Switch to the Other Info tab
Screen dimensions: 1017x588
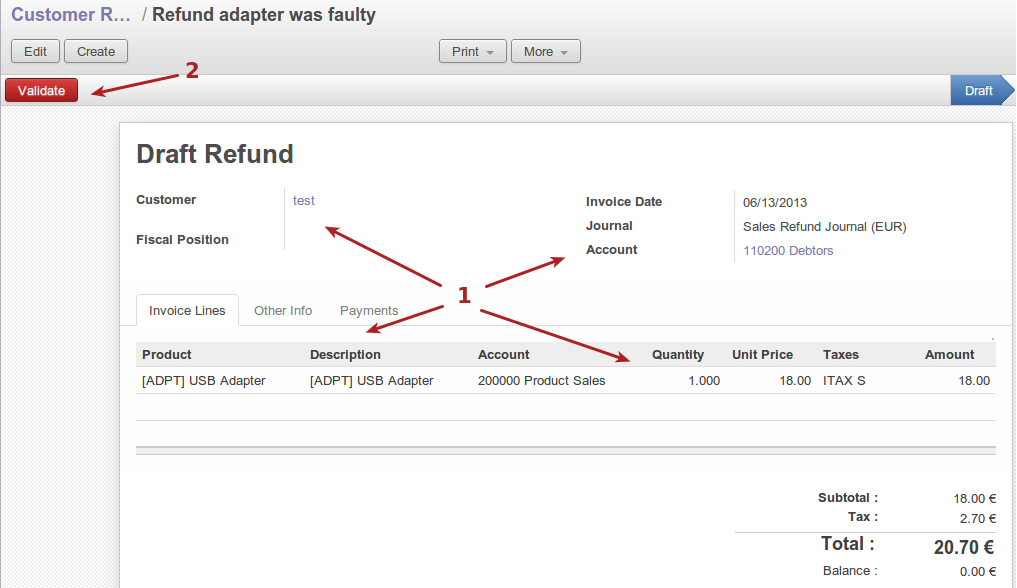(283, 310)
